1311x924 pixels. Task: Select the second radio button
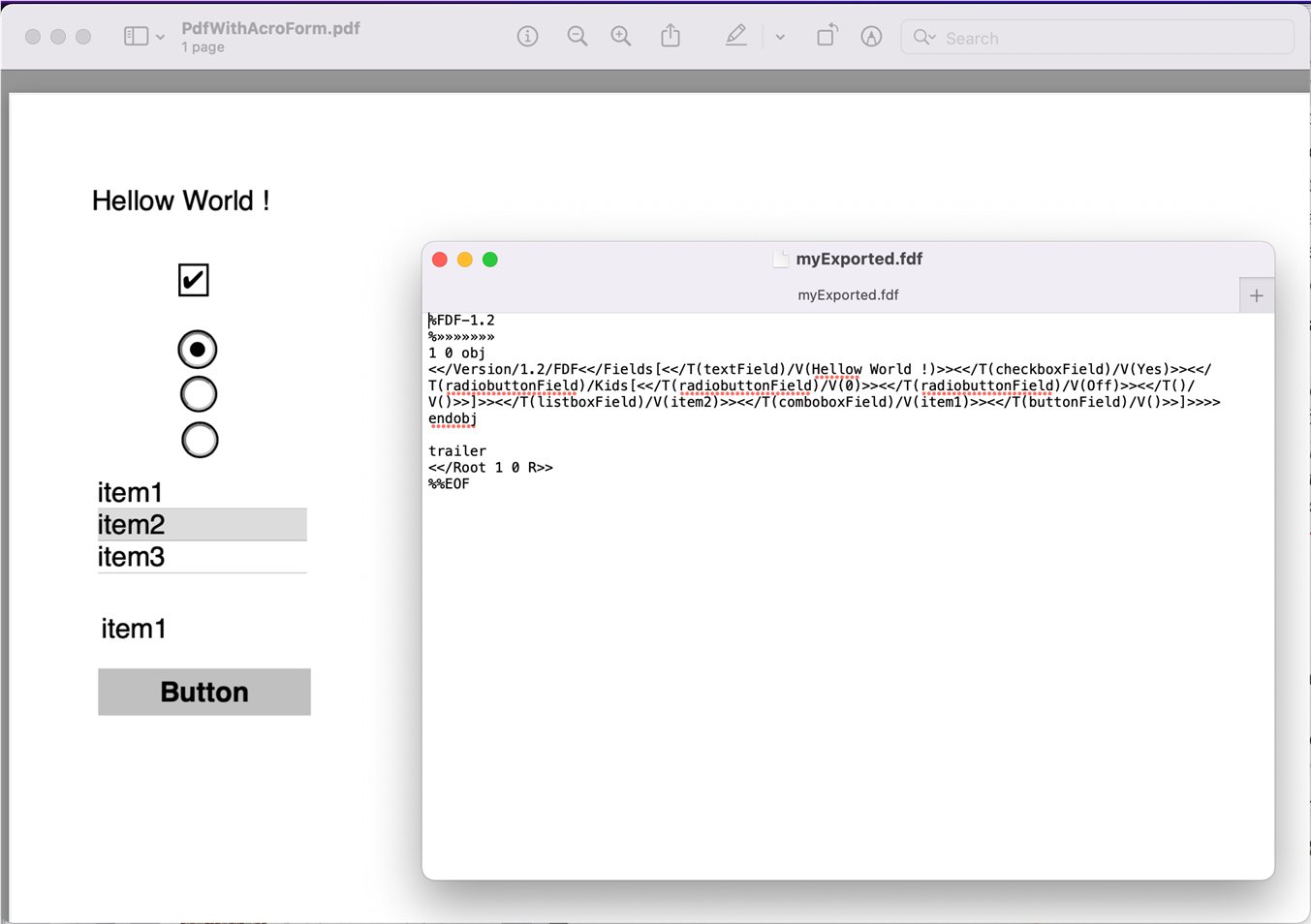[199, 394]
